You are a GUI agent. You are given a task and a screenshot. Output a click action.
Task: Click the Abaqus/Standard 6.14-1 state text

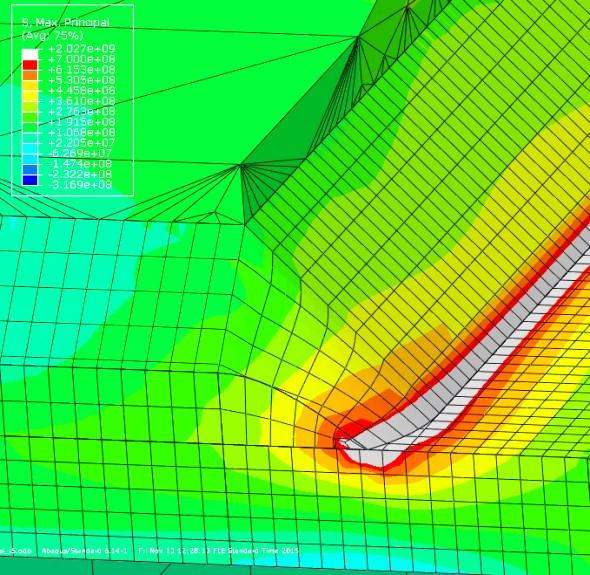click(x=84, y=551)
